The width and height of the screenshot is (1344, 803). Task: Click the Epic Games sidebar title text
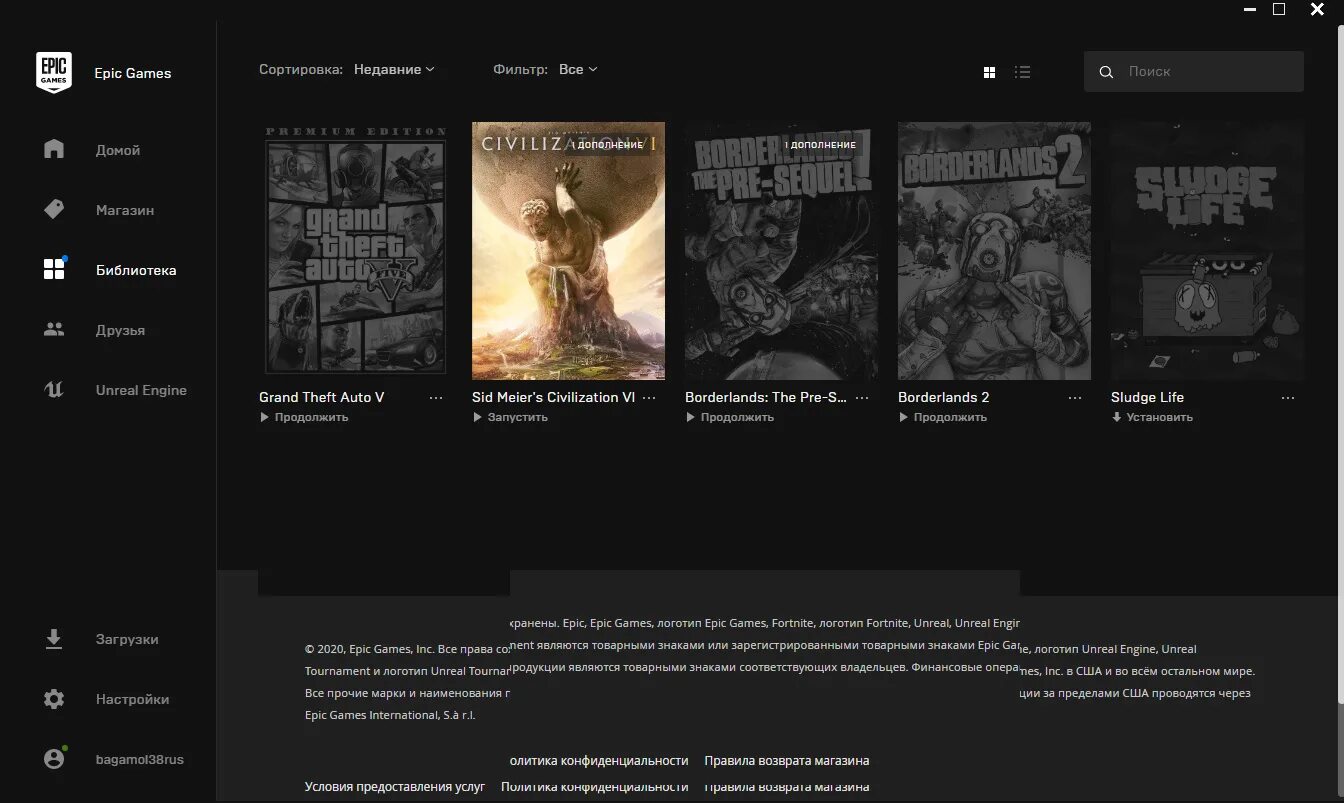132,73
